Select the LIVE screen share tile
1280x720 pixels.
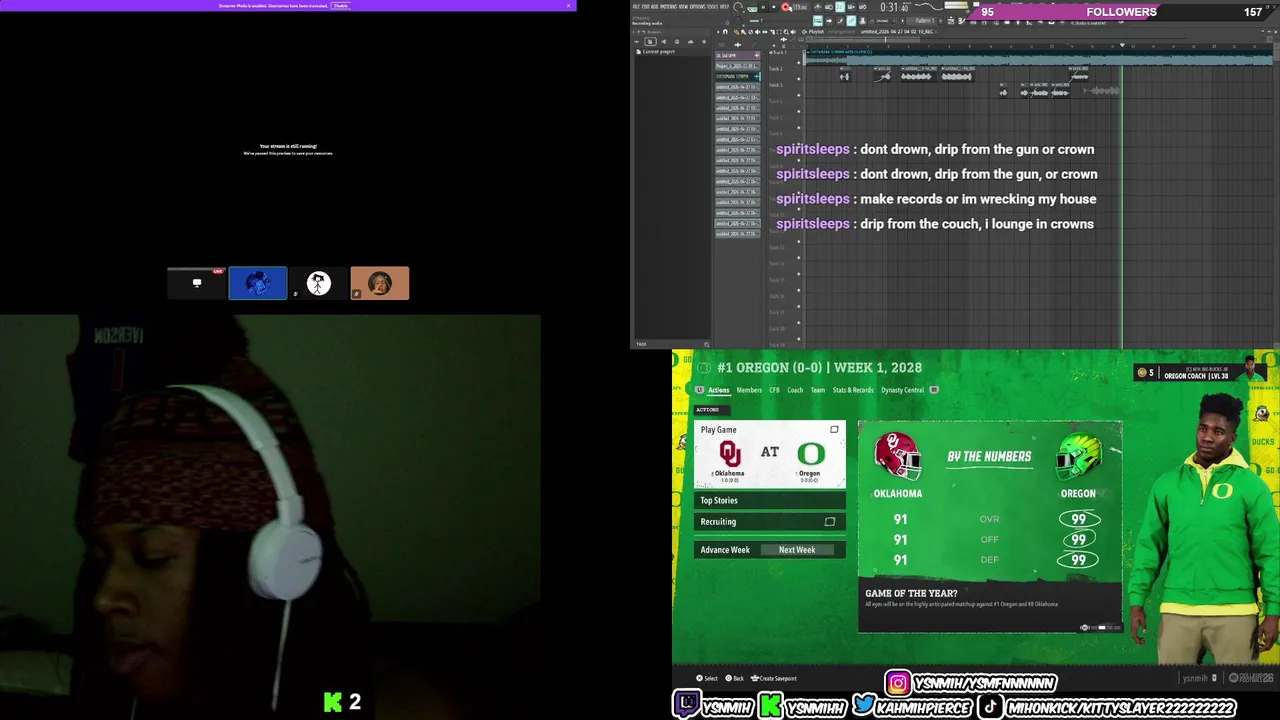tap(197, 283)
